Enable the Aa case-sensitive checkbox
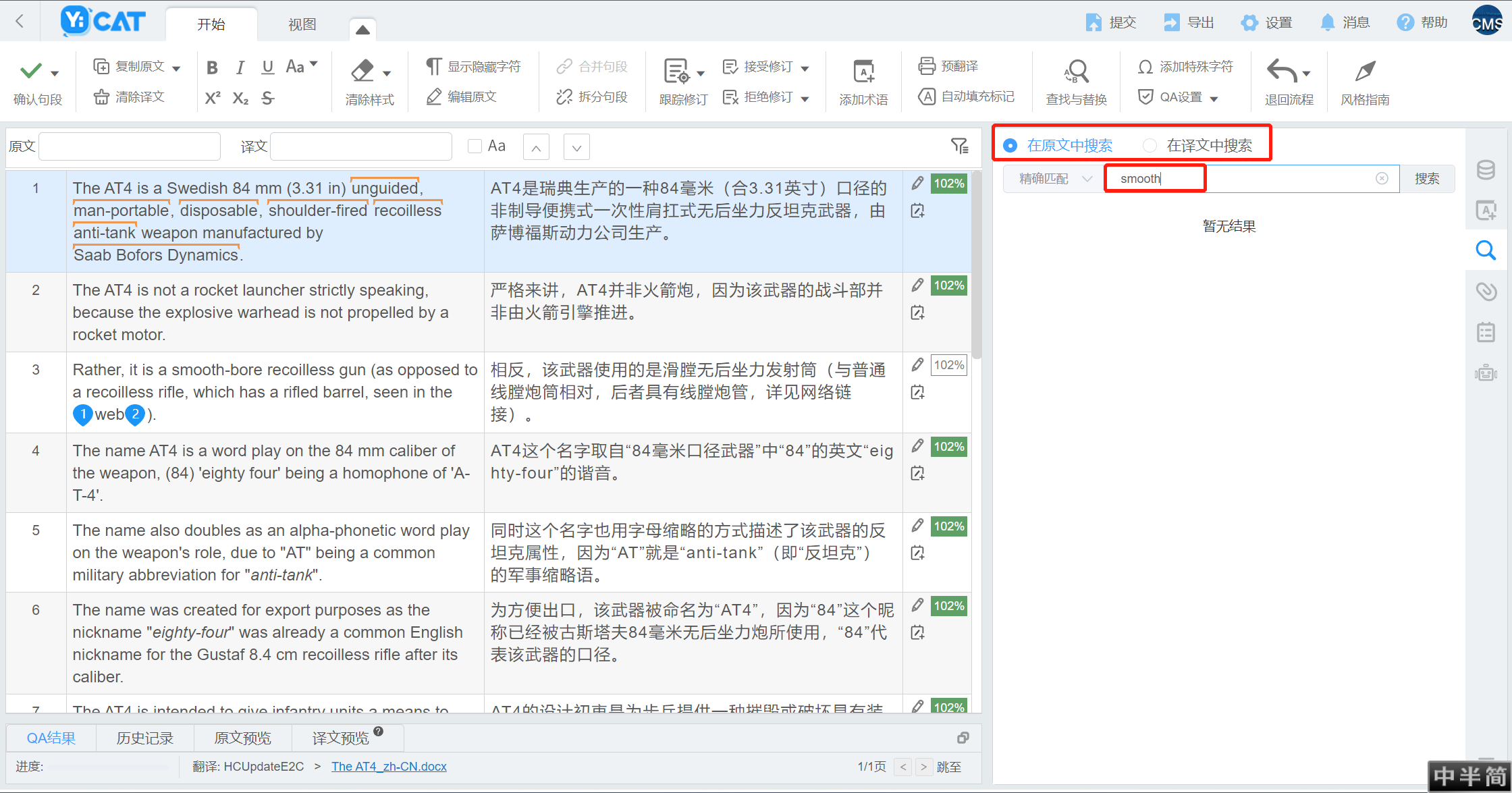Image resolution: width=1512 pixels, height=793 pixels. pyautogui.click(x=475, y=146)
